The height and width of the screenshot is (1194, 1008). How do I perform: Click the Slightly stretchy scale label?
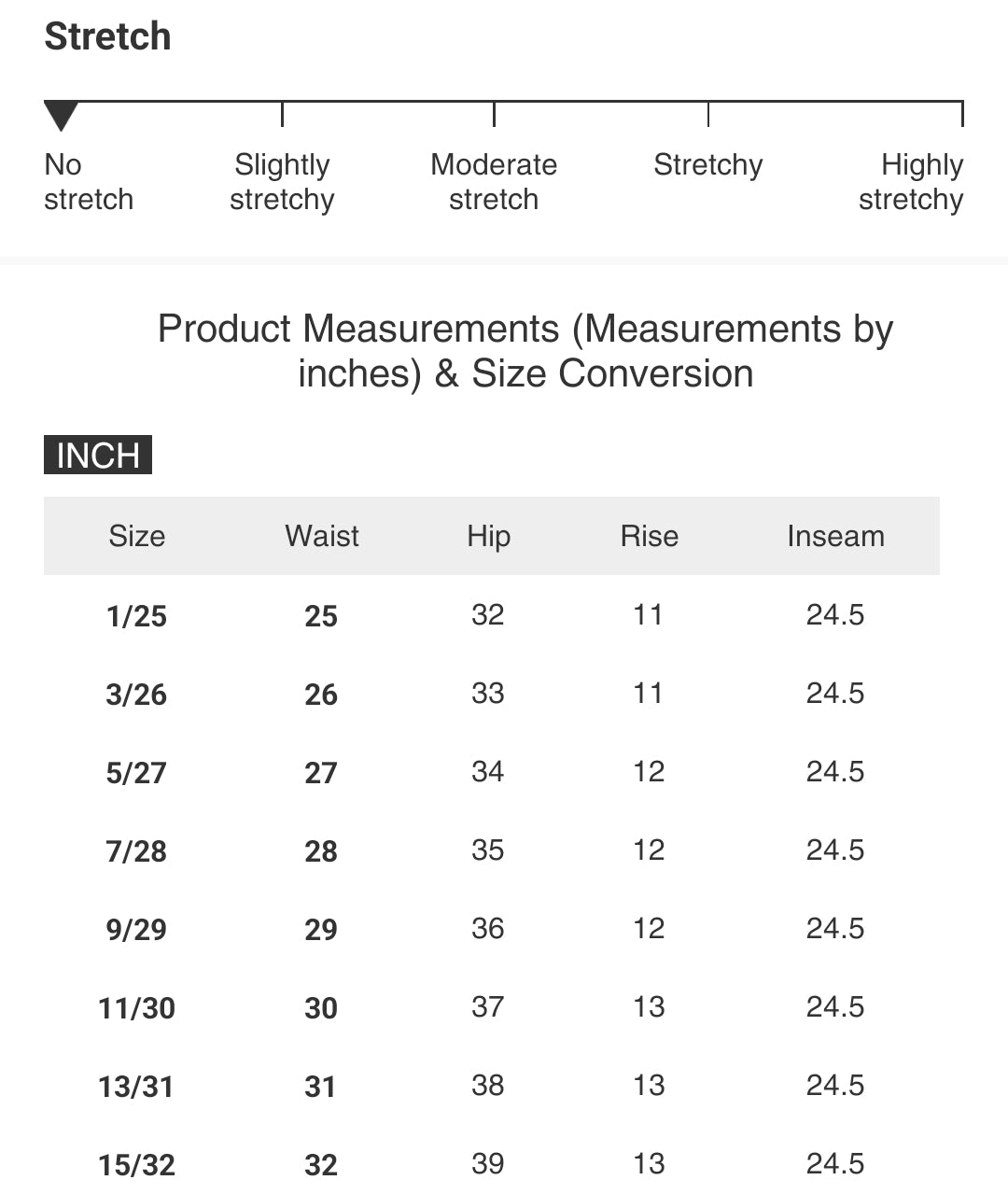(282, 182)
